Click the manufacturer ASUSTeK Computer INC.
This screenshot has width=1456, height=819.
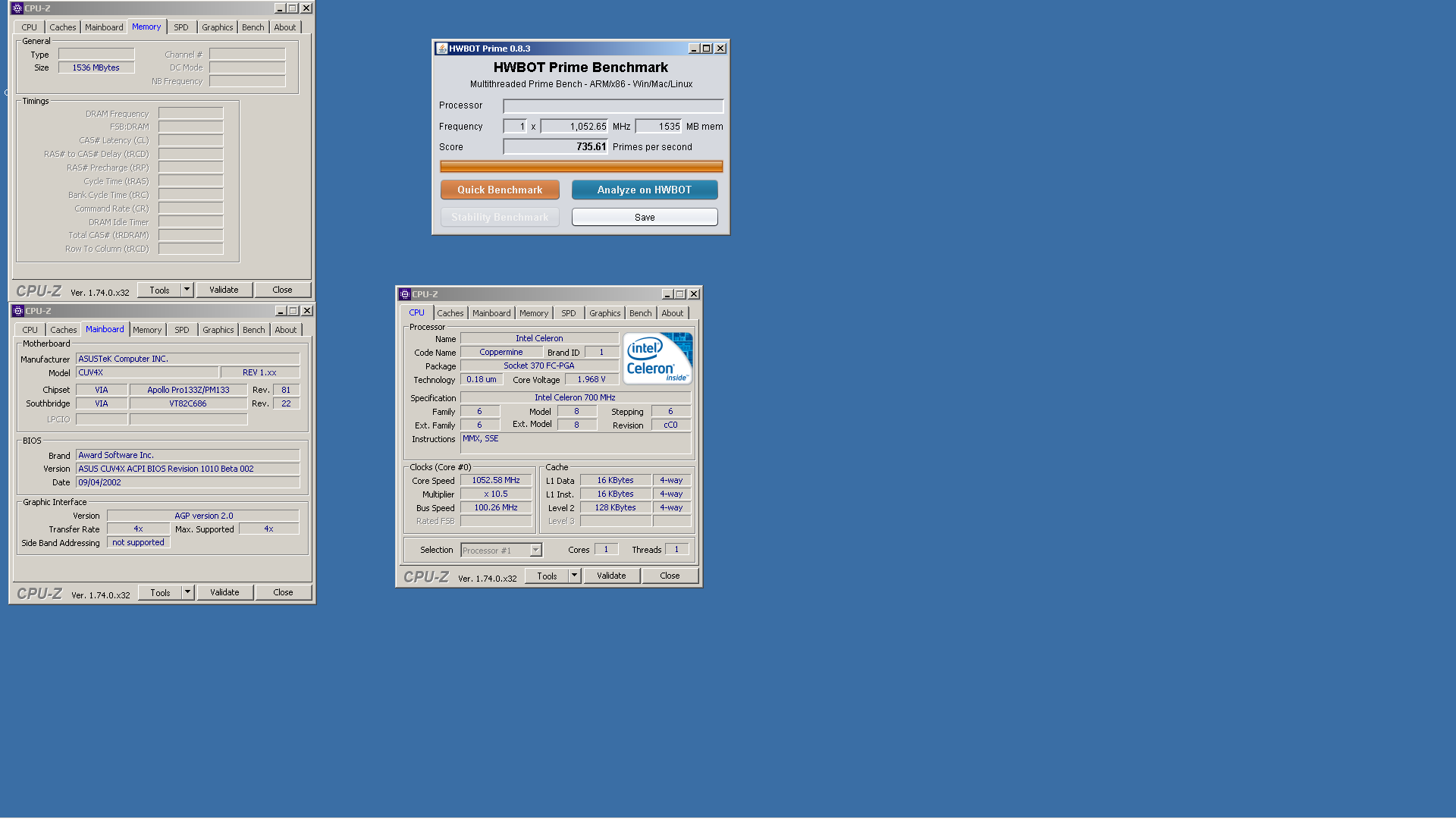187,359
